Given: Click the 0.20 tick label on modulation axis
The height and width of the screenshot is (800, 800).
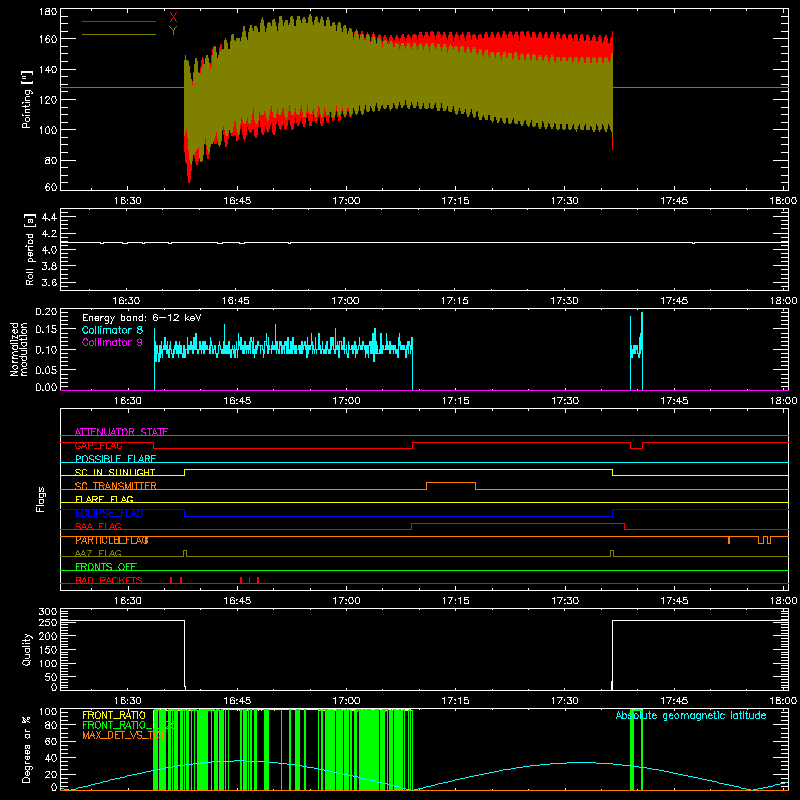Looking at the screenshot, I should (x=46, y=312).
